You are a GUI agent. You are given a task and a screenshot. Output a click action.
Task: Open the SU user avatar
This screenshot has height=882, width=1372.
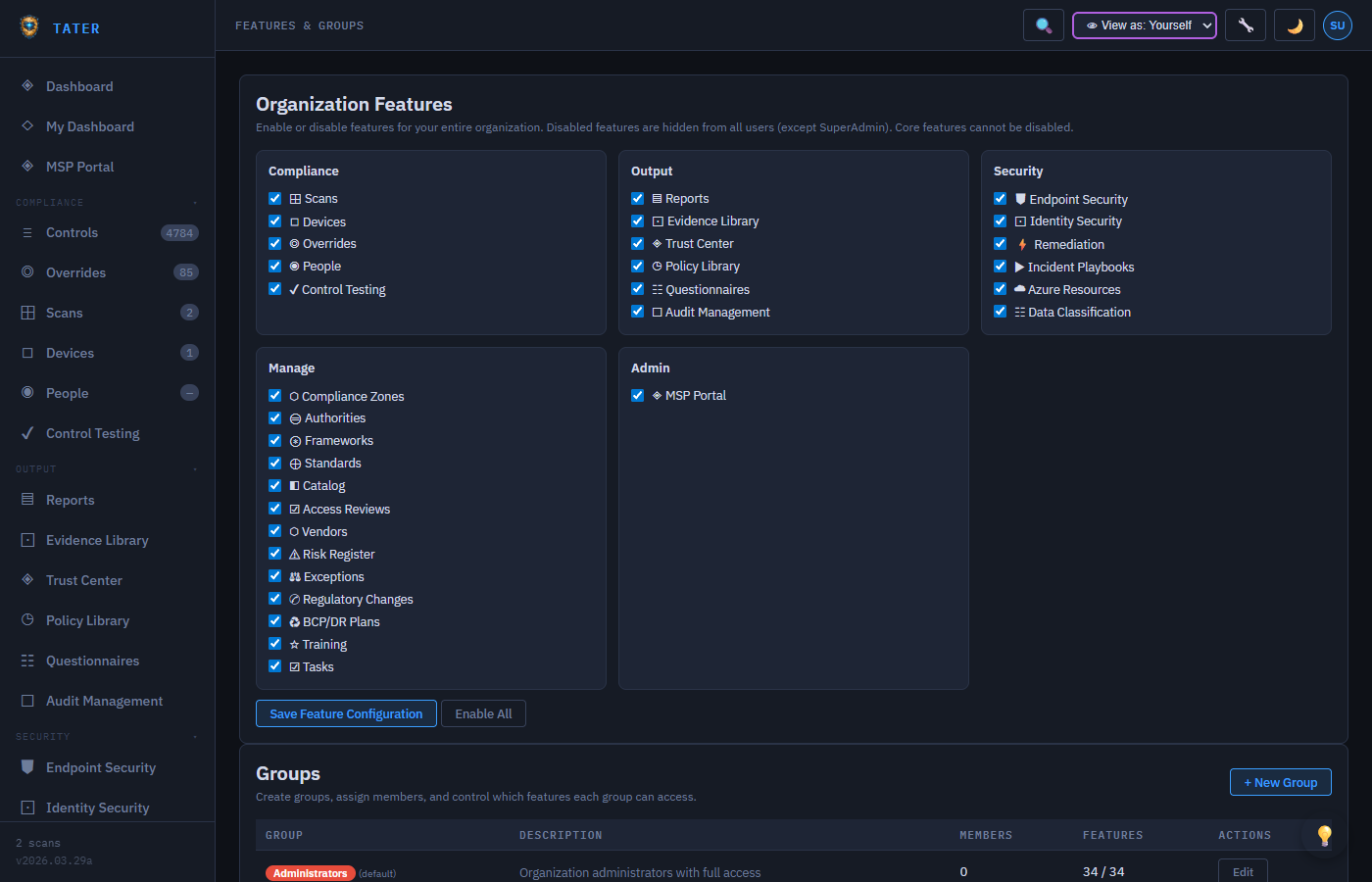(x=1338, y=25)
